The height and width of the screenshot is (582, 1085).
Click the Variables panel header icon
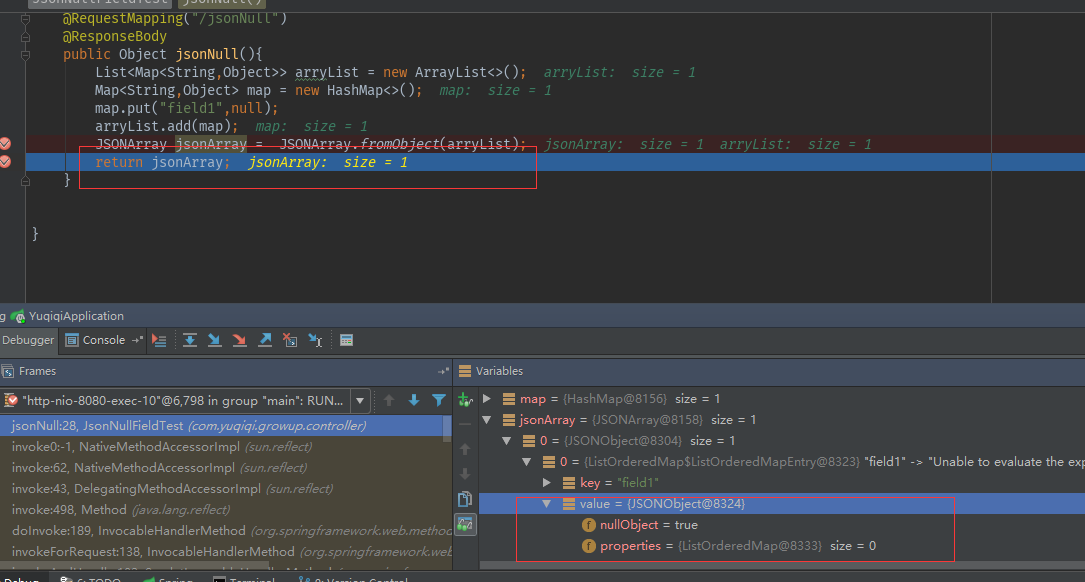pyautogui.click(x=465, y=372)
